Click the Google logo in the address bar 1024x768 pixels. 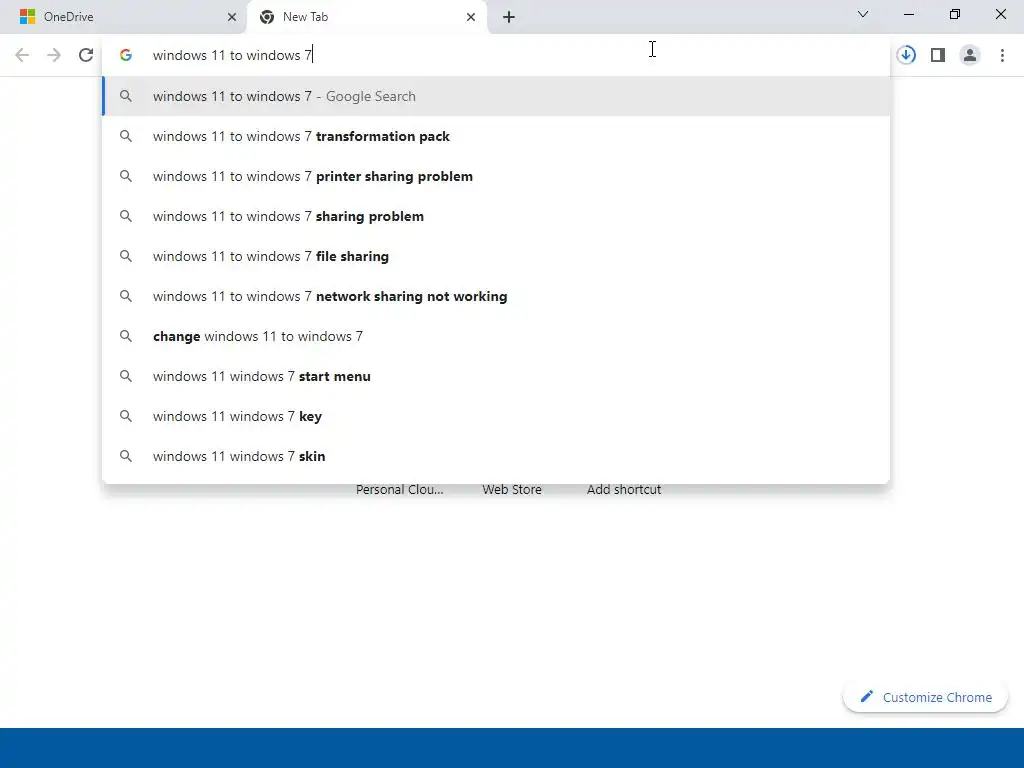click(x=126, y=56)
